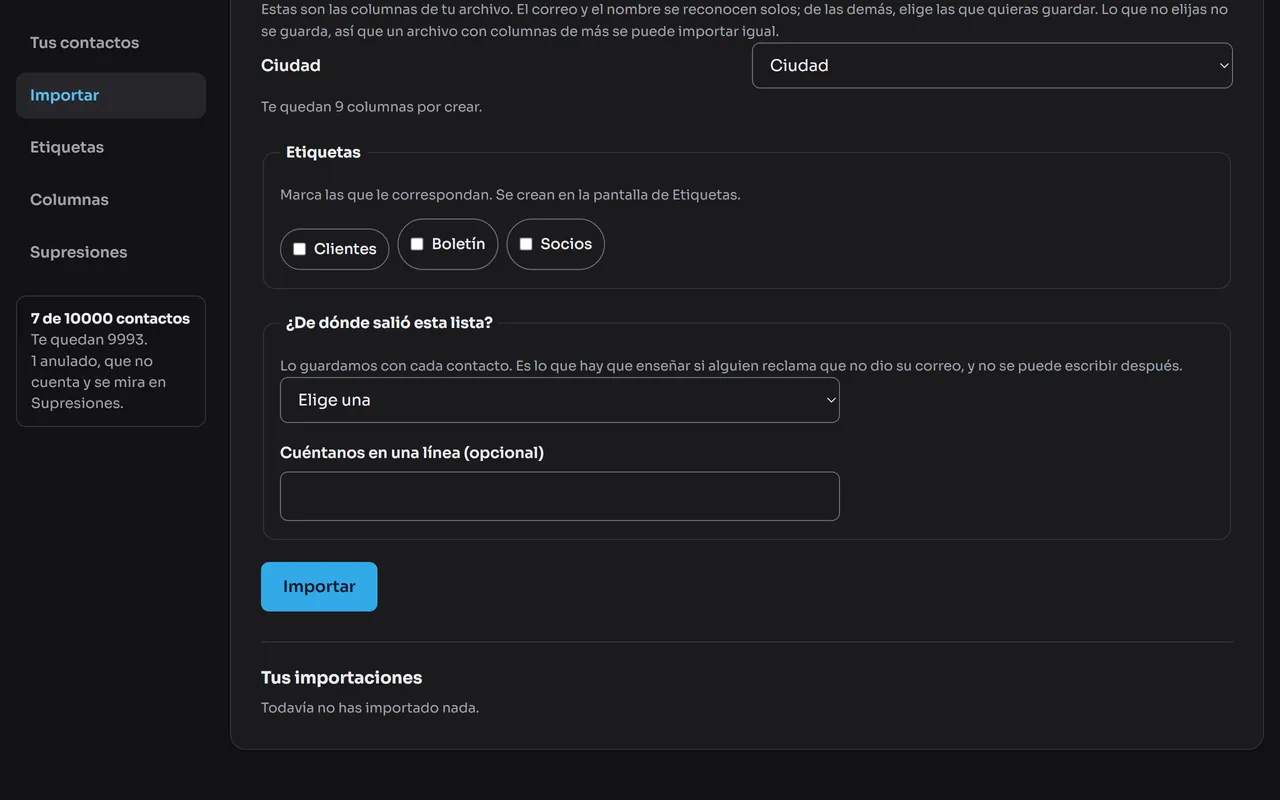The image size is (1280, 800).
Task: Enable the Socios tag checkbox
Action: (526, 244)
